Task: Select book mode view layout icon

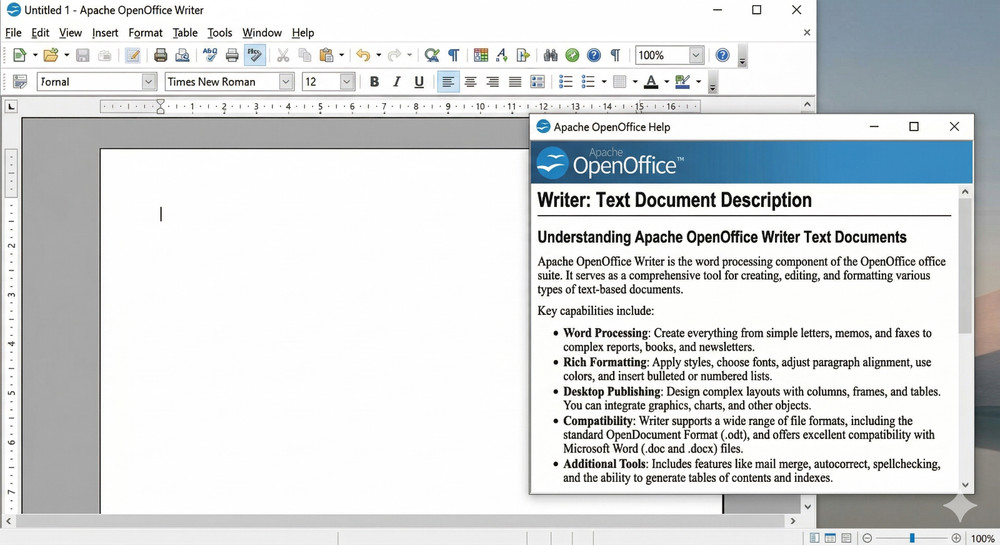Action: click(x=846, y=538)
